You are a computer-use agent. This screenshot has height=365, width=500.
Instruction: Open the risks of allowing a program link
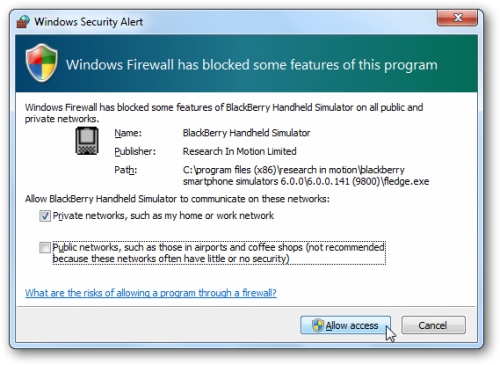pos(151,293)
